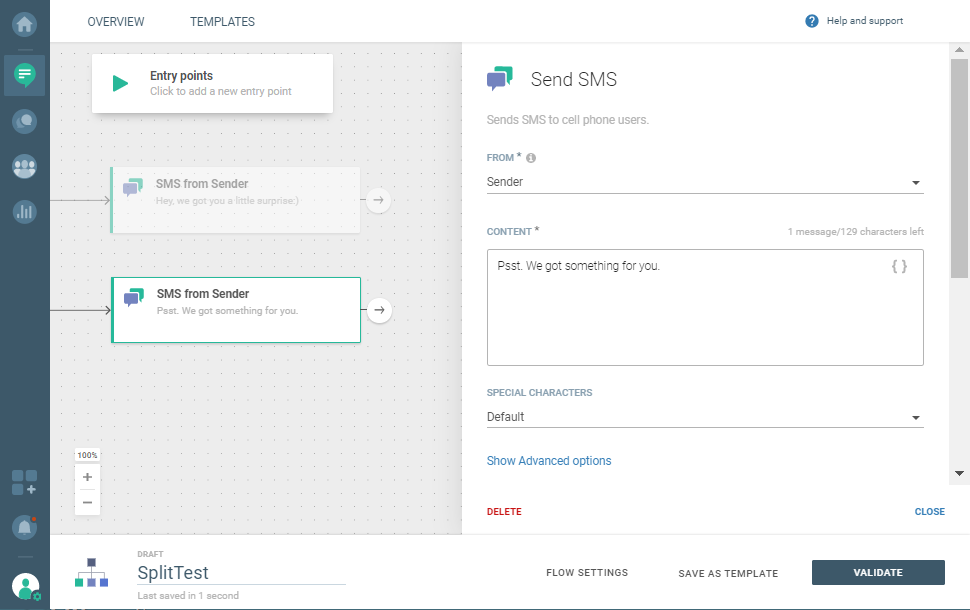The height and width of the screenshot is (610, 970).
Task: Open the People audience icon in sidebar
Action: 25,166
